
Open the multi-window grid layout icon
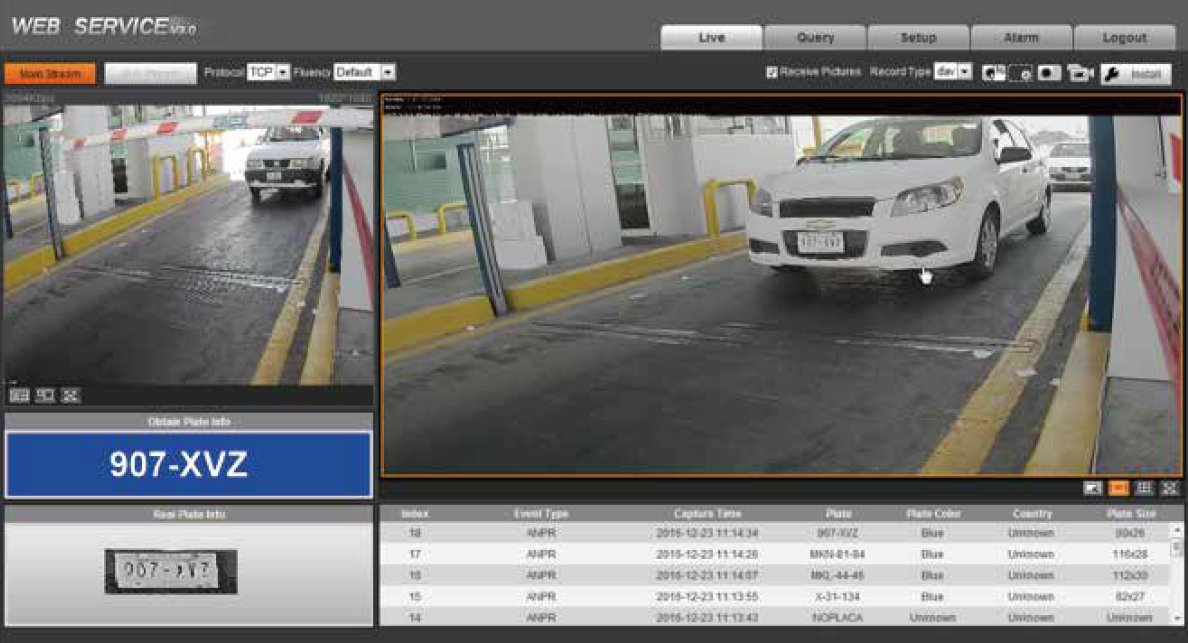point(1145,489)
